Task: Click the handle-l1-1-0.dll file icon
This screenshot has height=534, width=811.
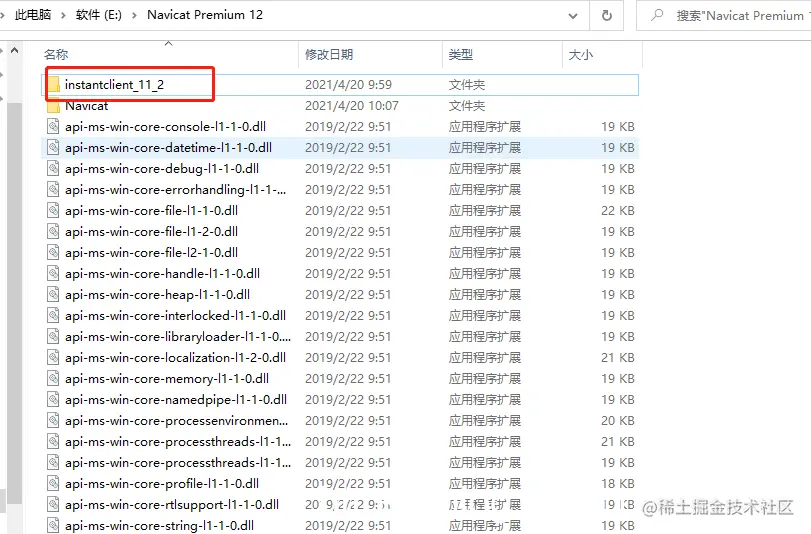Action: 53,274
